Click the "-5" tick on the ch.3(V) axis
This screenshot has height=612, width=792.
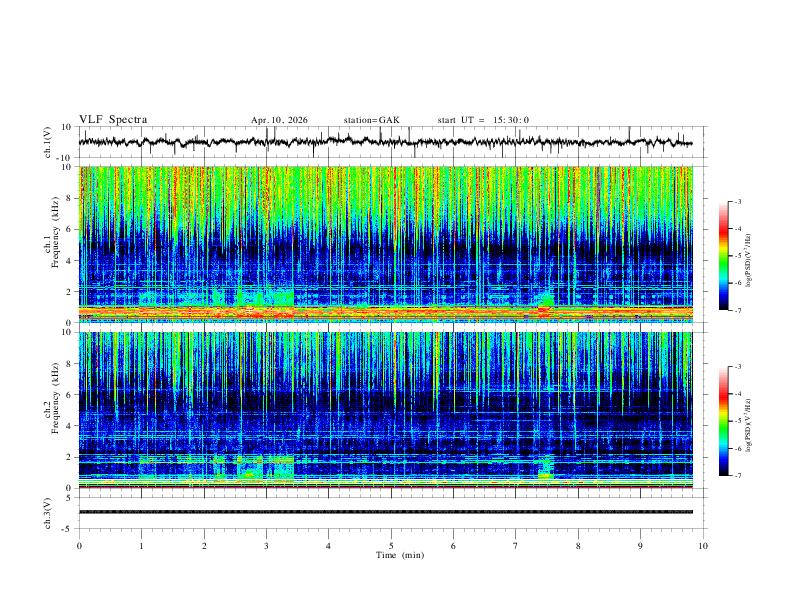click(x=68, y=529)
